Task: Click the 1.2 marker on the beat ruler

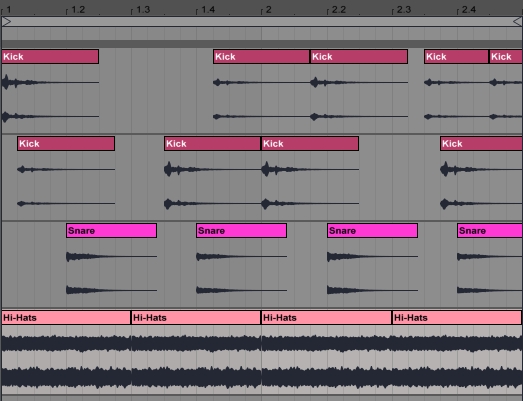Action: pos(76,10)
